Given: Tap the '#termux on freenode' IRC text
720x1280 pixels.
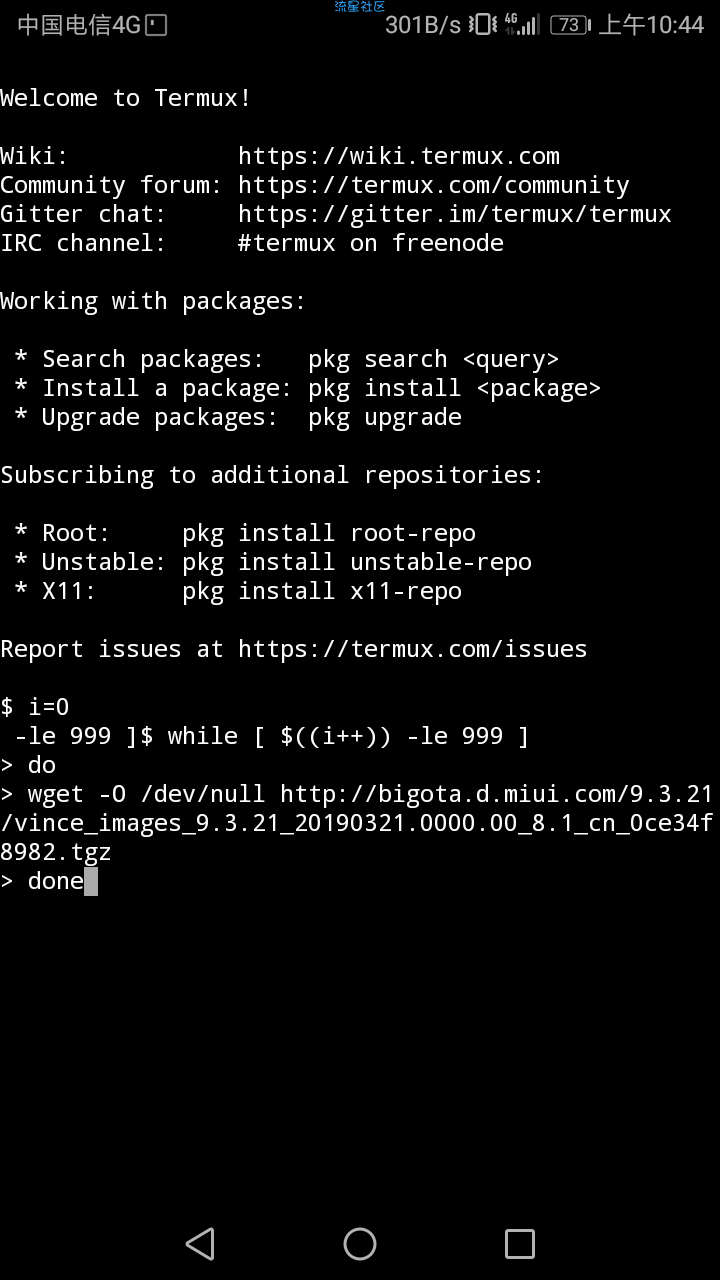Looking at the screenshot, I should pos(371,243).
